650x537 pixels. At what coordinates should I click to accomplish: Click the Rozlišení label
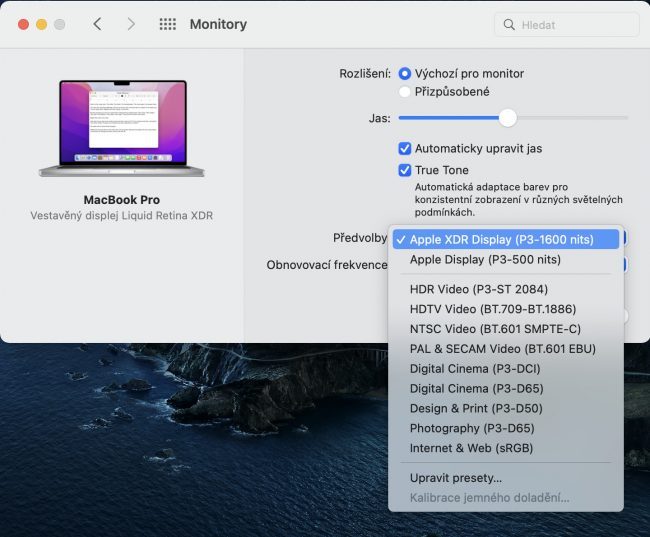pyautogui.click(x=365, y=74)
